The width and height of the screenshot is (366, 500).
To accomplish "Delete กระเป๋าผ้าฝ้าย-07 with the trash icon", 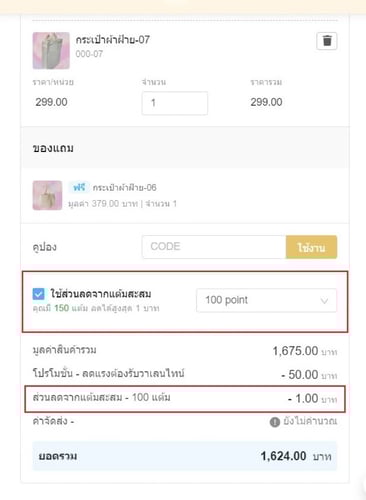I will point(327,41).
